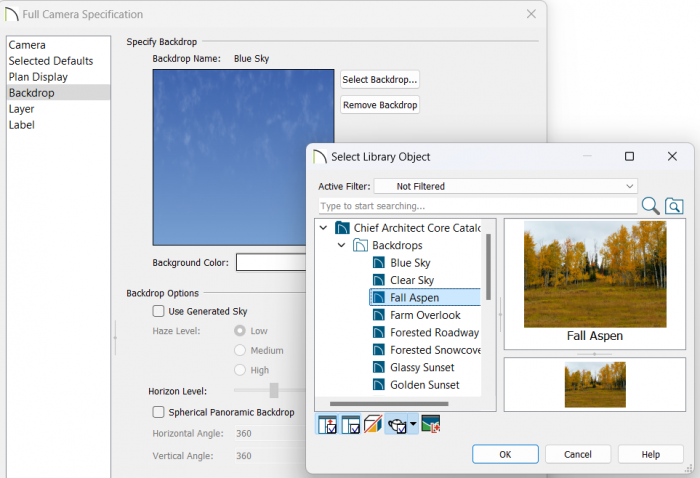This screenshot has width=700, height=478.
Task: Toggle the teapot preview display icon
Action: tap(396, 424)
